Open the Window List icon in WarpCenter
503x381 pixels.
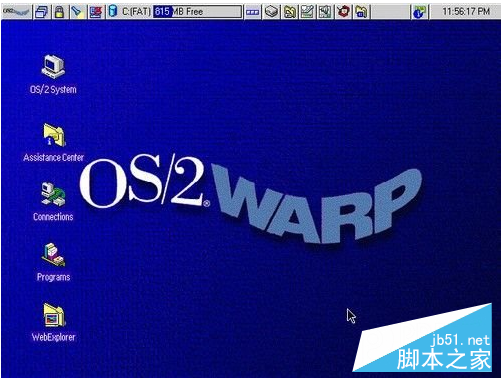point(42,12)
